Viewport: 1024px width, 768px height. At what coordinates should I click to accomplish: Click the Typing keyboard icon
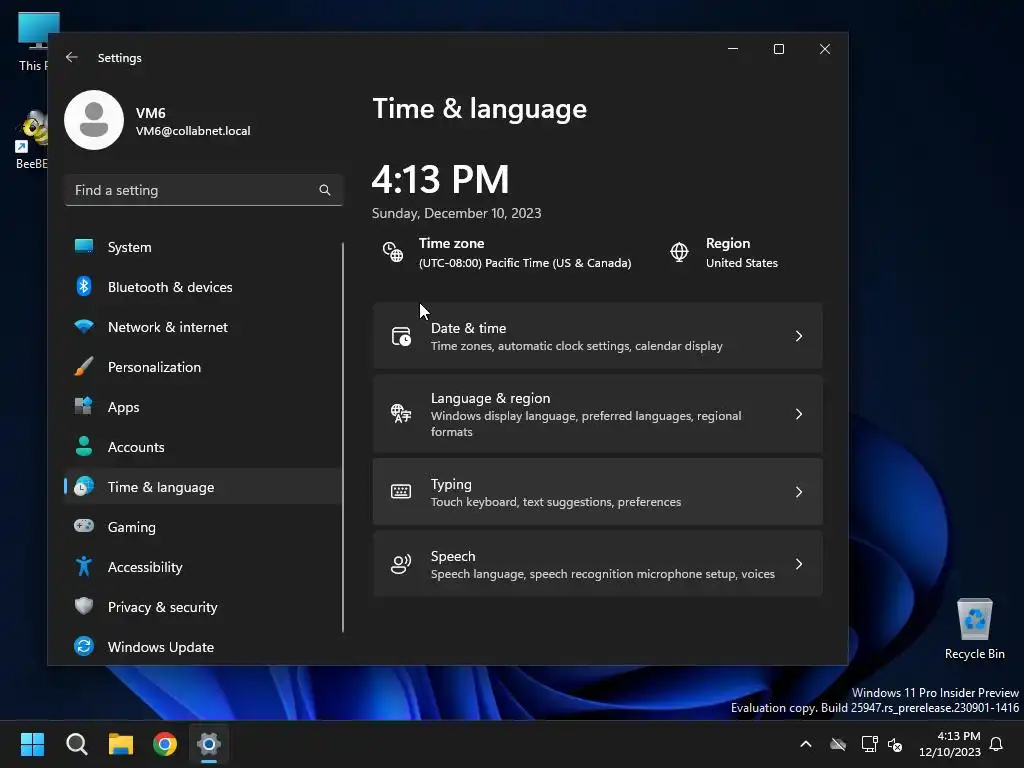[x=401, y=492]
